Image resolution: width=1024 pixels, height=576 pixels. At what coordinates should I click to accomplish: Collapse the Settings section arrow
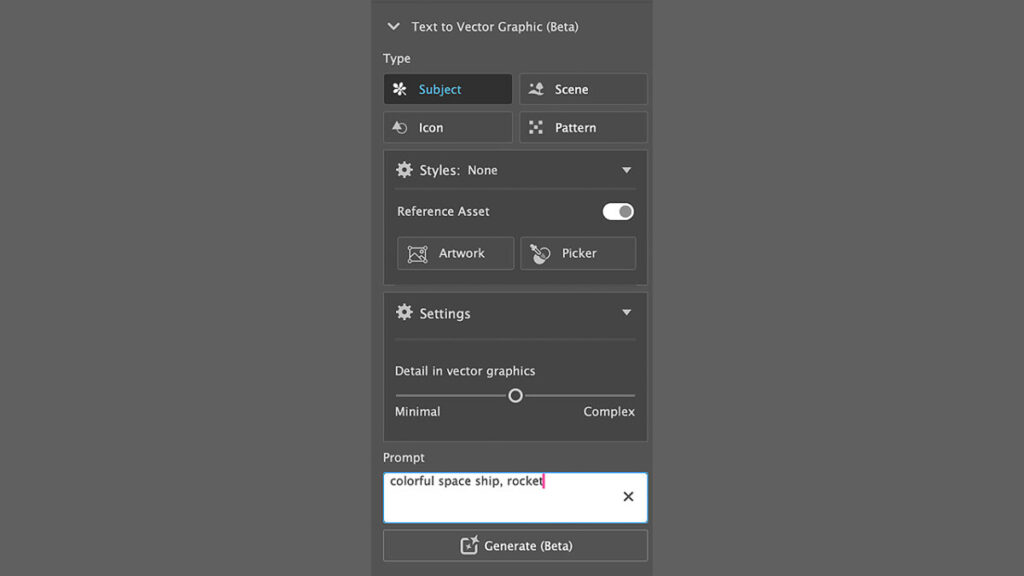(627, 312)
